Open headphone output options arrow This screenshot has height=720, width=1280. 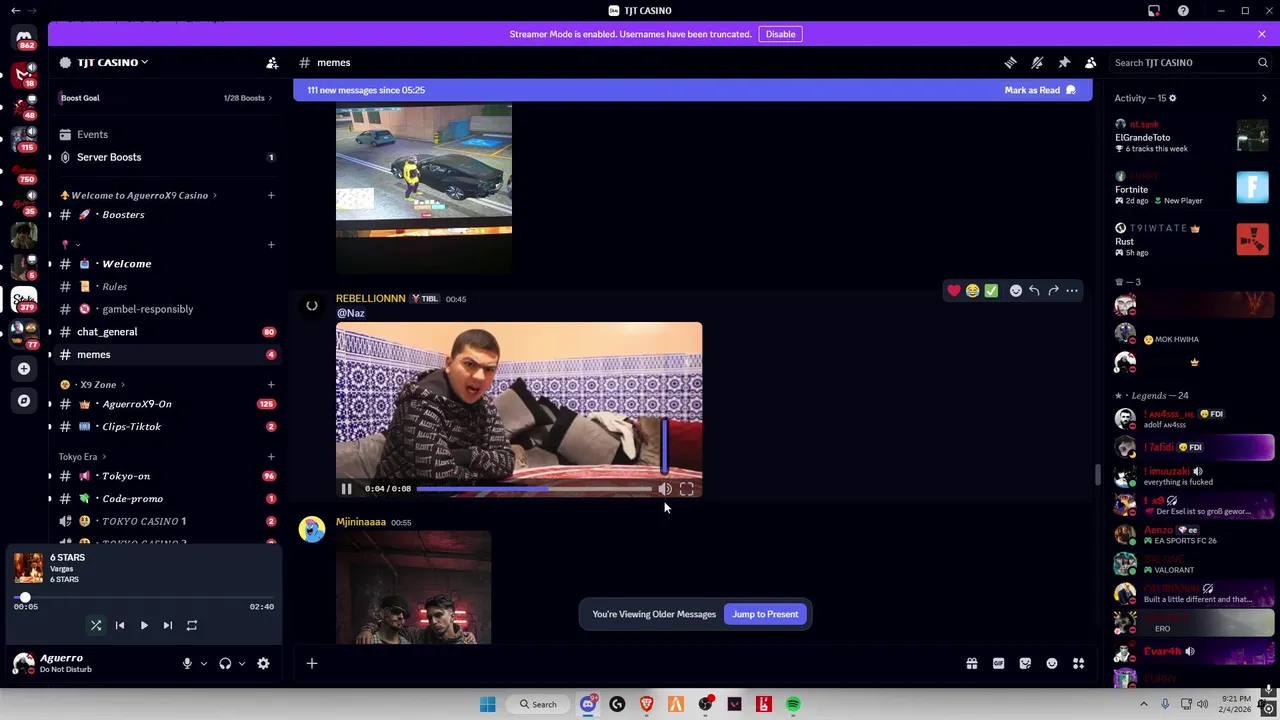[241, 663]
